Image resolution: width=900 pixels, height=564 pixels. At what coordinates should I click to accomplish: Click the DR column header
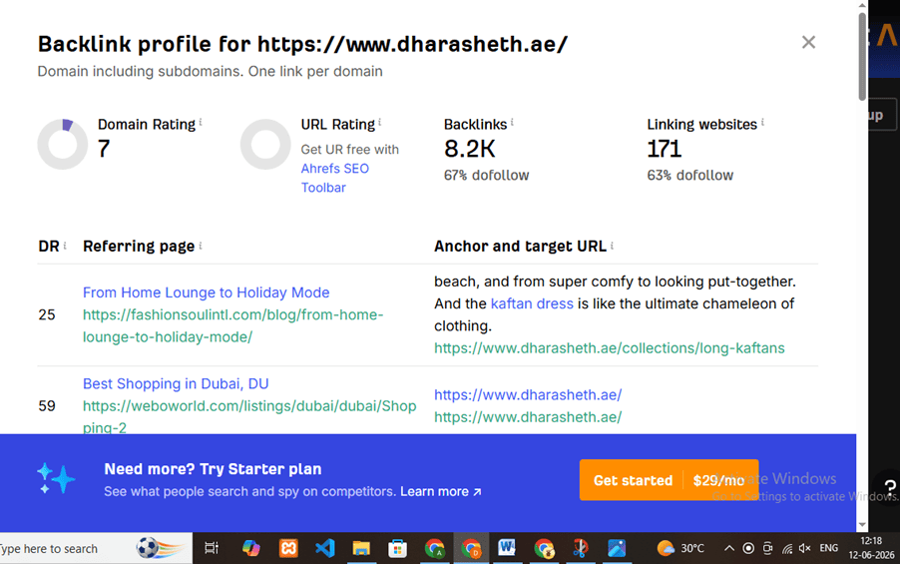[x=49, y=246]
